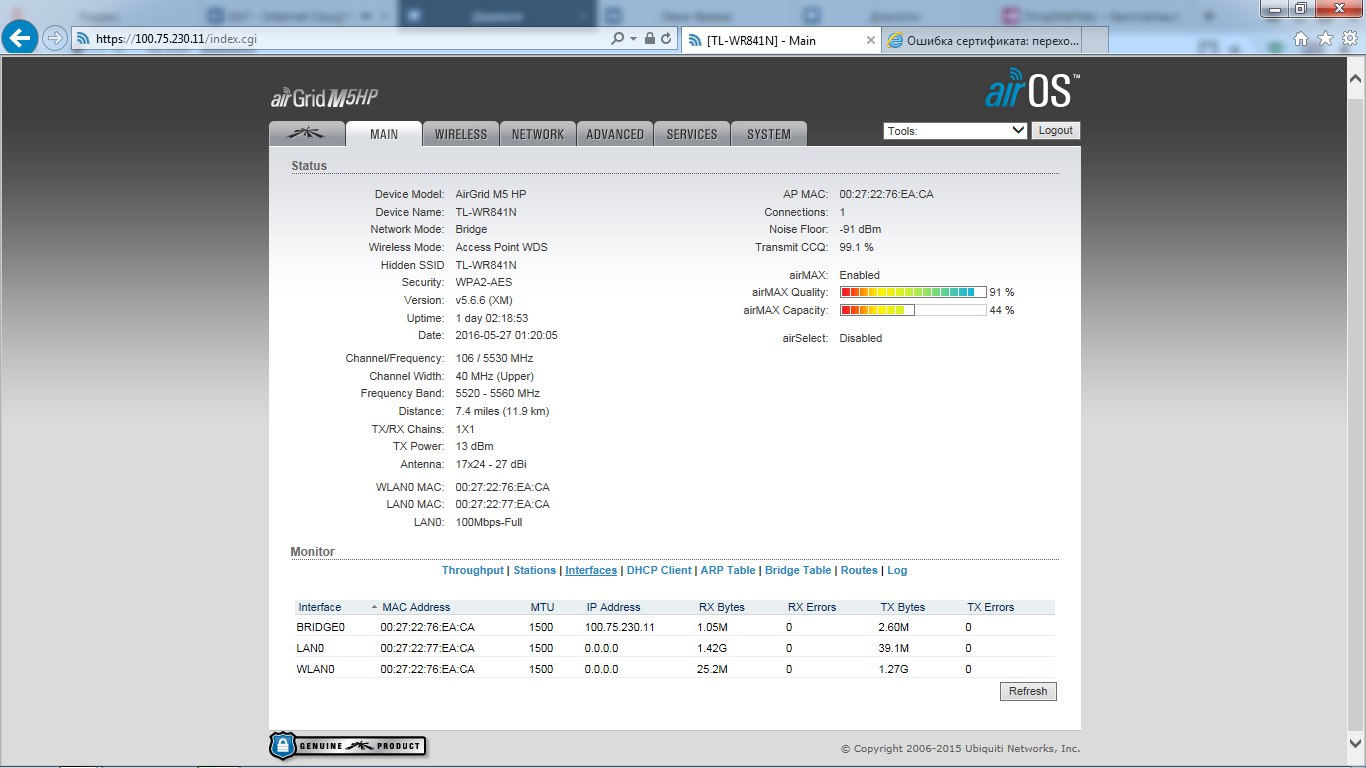This screenshot has height=768, width=1366.
Task: Click the search magnifier in address bar
Action: point(617,38)
